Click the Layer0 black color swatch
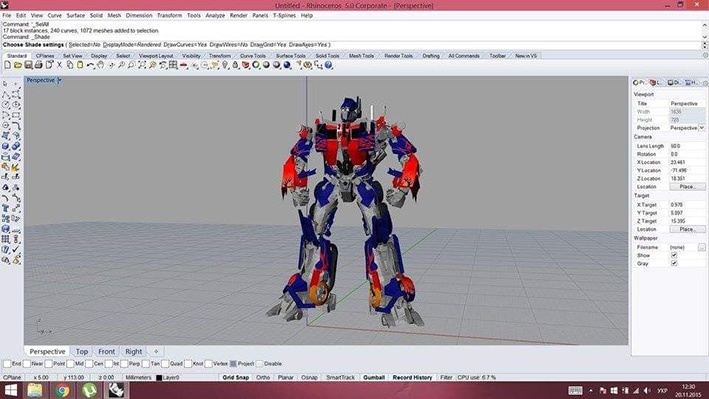709x399 pixels. 159,377
